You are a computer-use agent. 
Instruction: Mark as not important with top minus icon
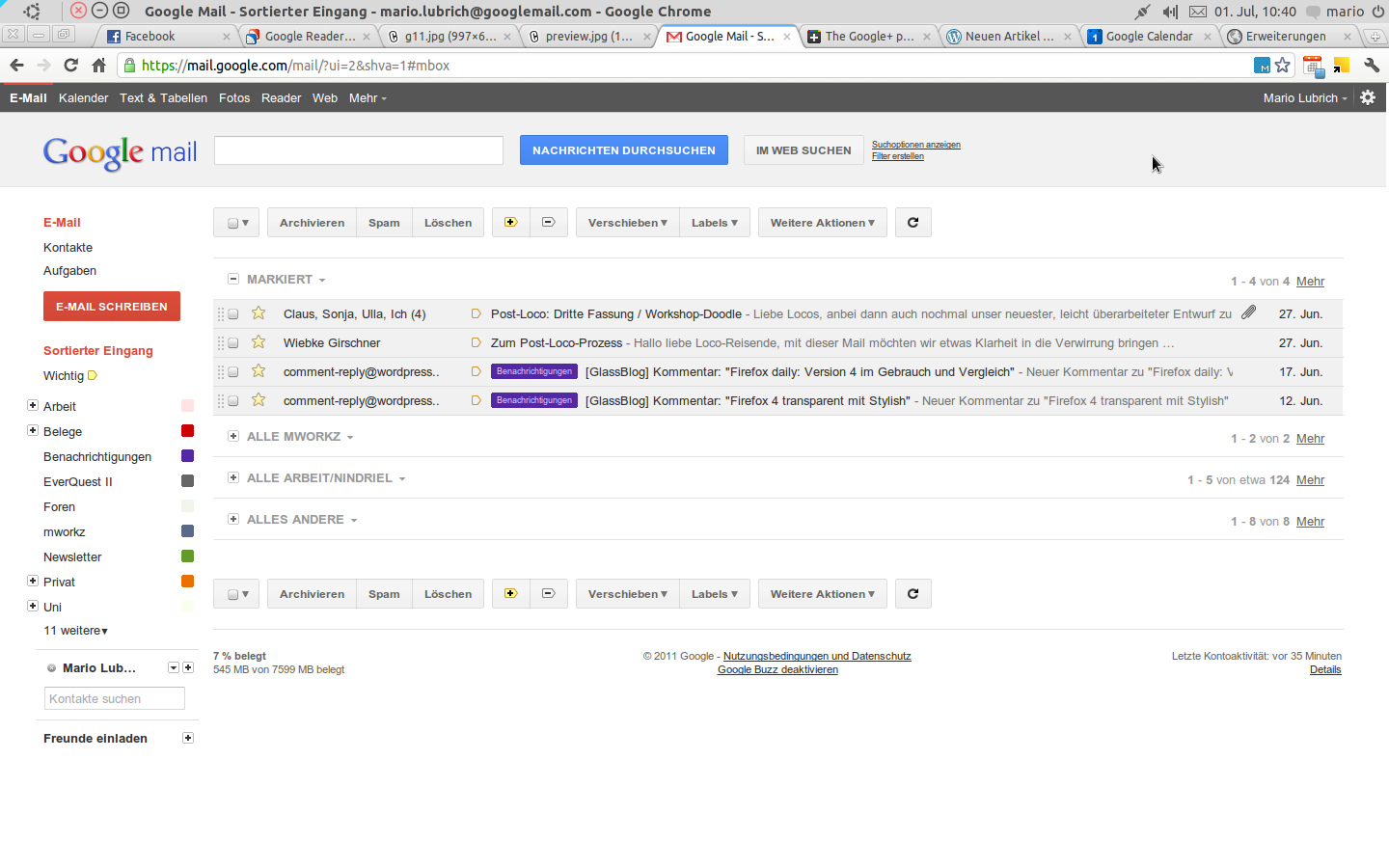(x=548, y=223)
